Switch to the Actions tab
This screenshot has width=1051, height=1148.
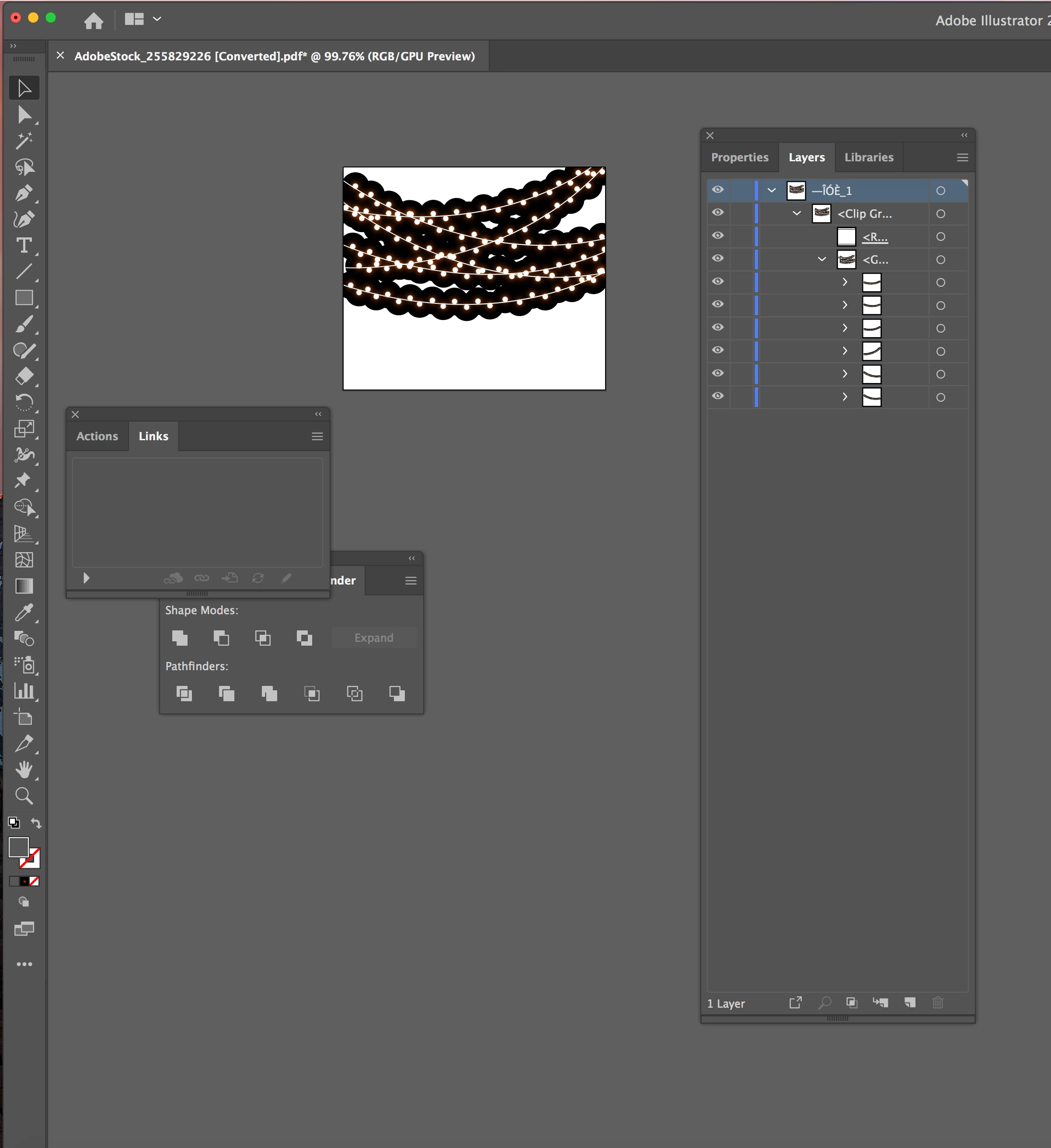pos(97,437)
